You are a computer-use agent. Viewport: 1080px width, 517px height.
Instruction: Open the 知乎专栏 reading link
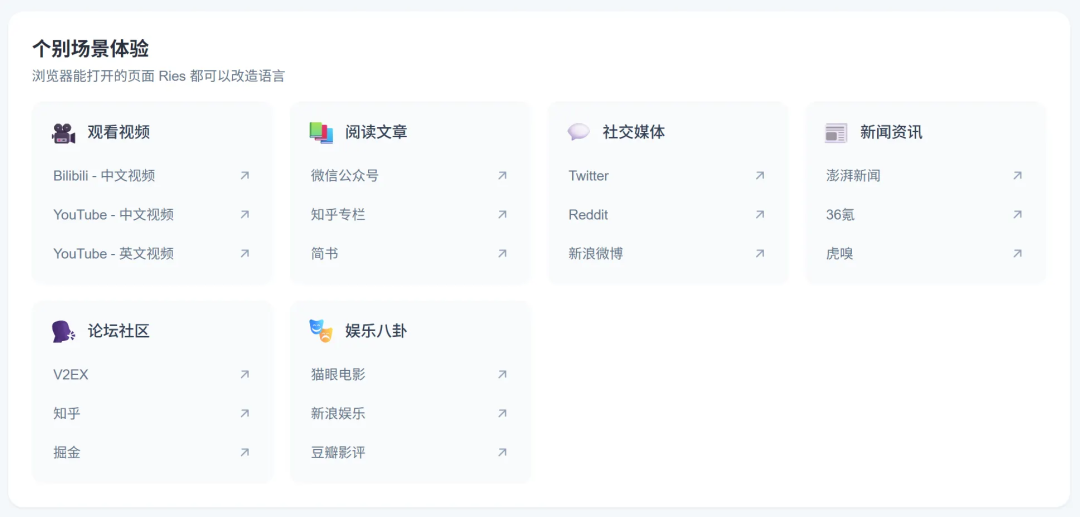(x=338, y=215)
